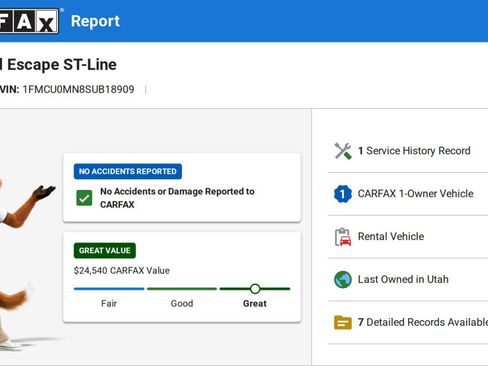Open 1 Service History Record
This screenshot has height=366, width=488.
coord(414,151)
